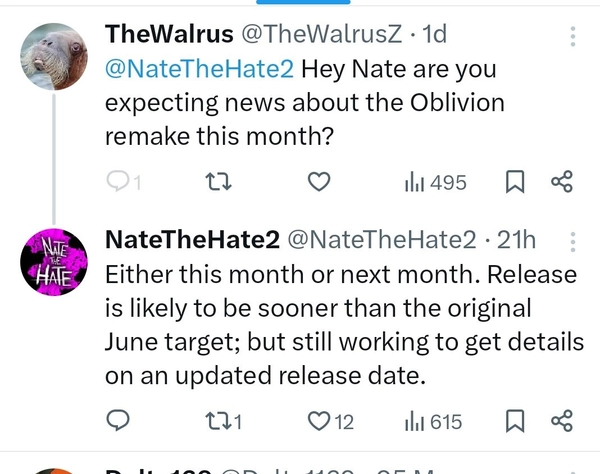This screenshot has width=600, height=474.
Task: Retweet NateTheHate2's release date reply
Action: [222, 421]
